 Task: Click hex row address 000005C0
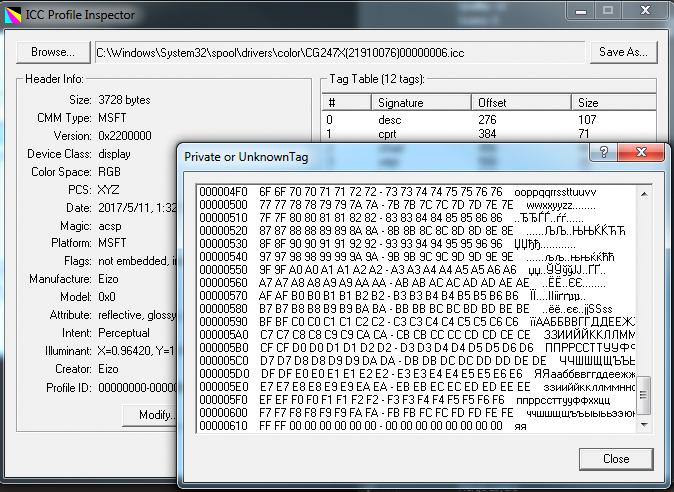click(224, 361)
